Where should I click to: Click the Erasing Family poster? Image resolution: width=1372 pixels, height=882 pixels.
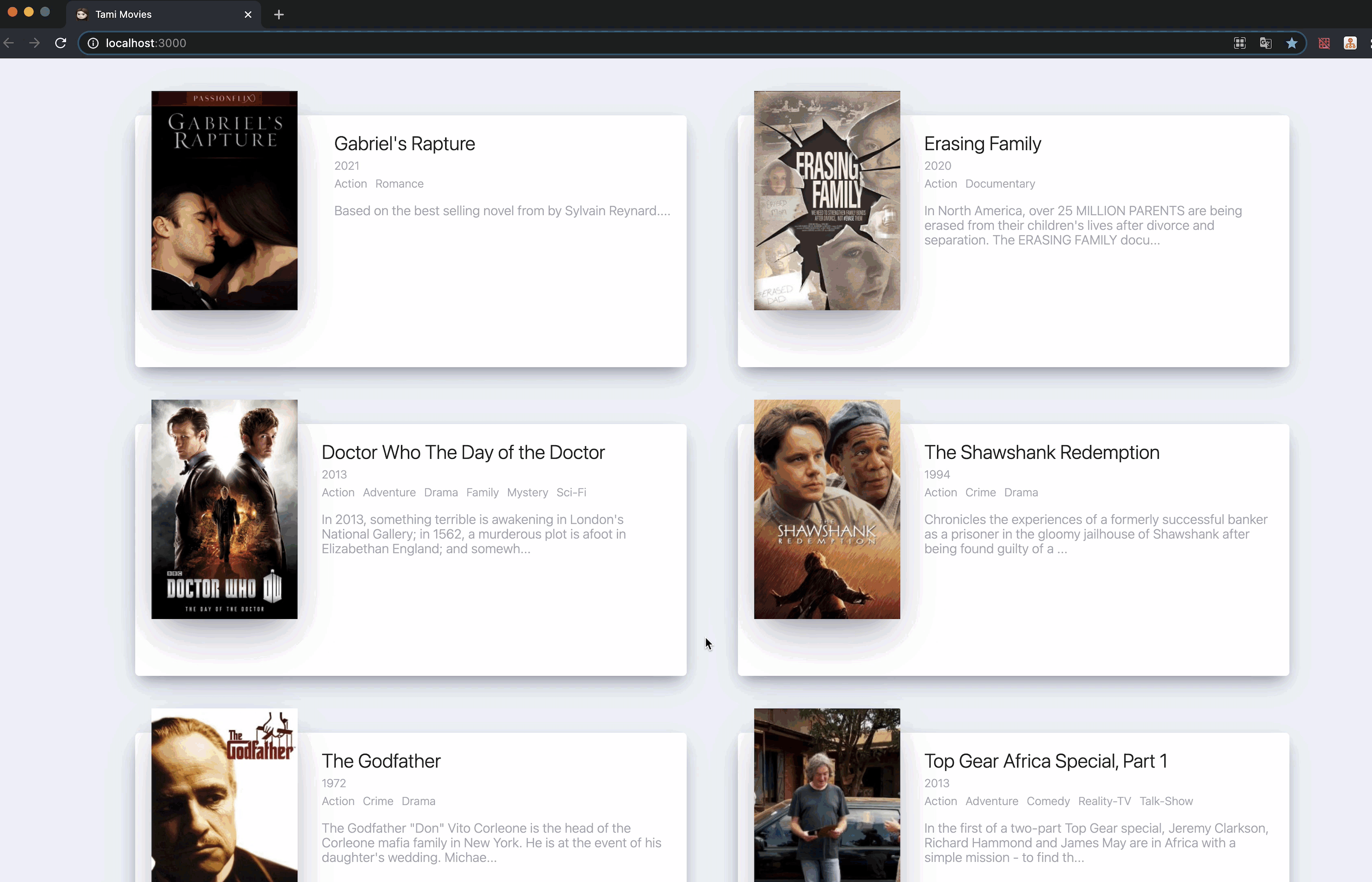826,201
